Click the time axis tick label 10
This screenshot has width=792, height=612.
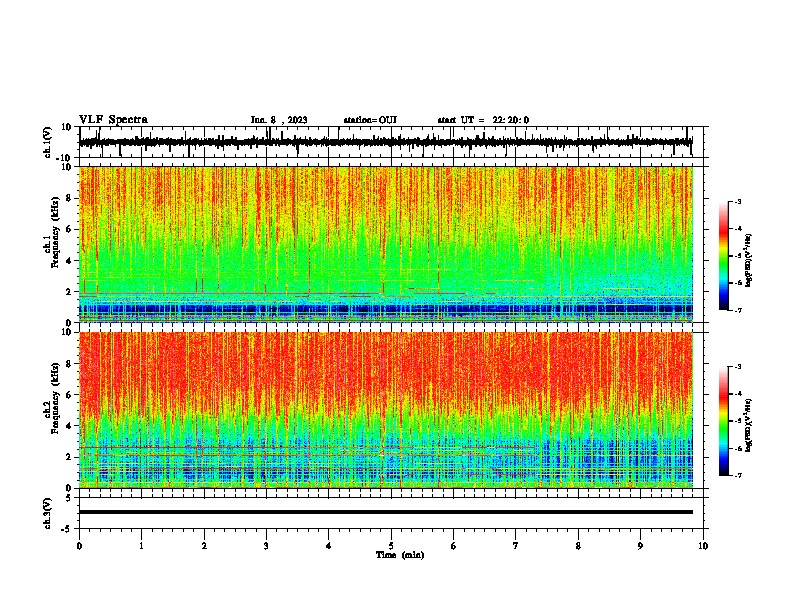703,546
